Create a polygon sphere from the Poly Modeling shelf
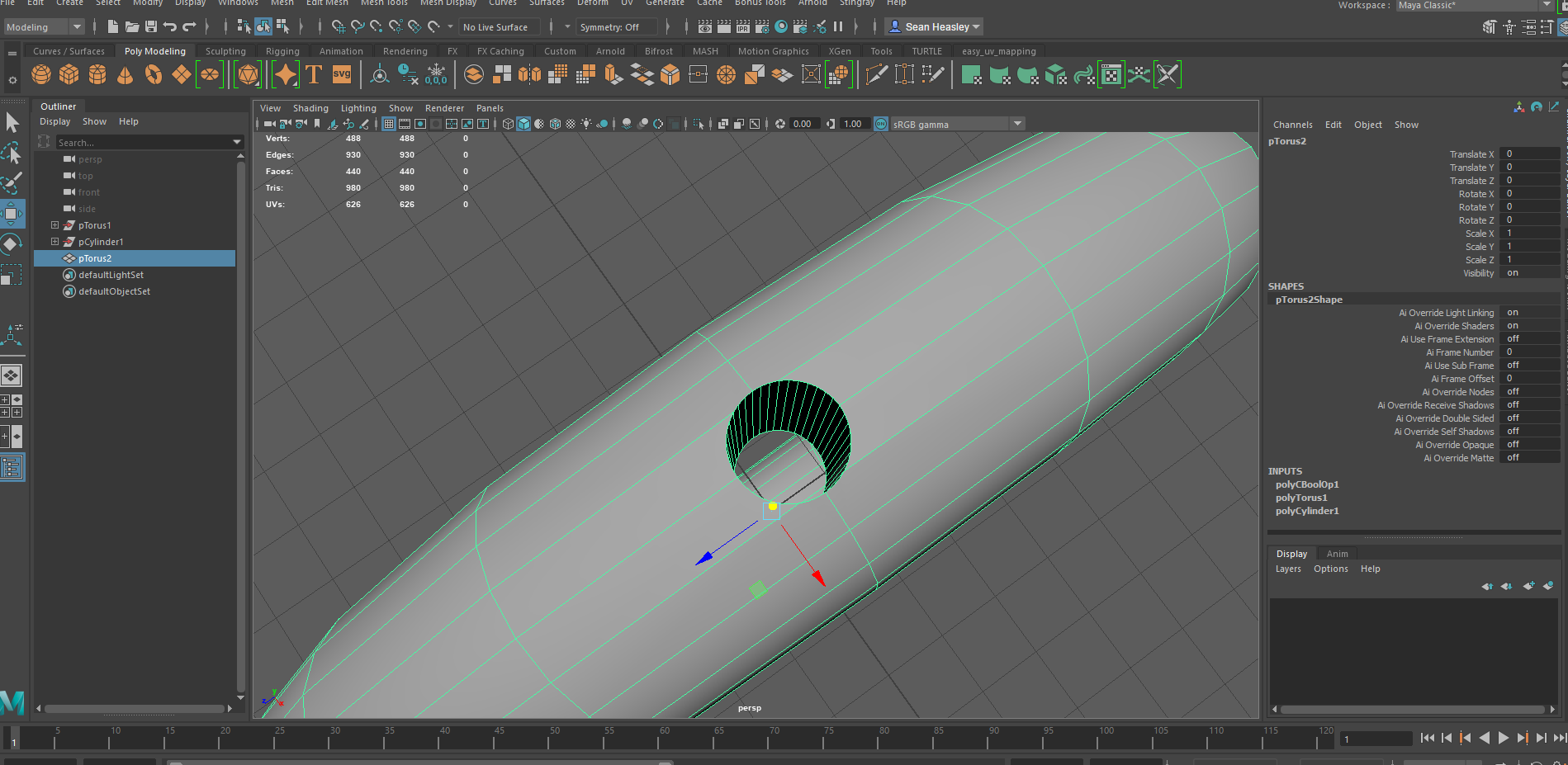This screenshot has width=1568, height=765. pyautogui.click(x=40, y=74)
